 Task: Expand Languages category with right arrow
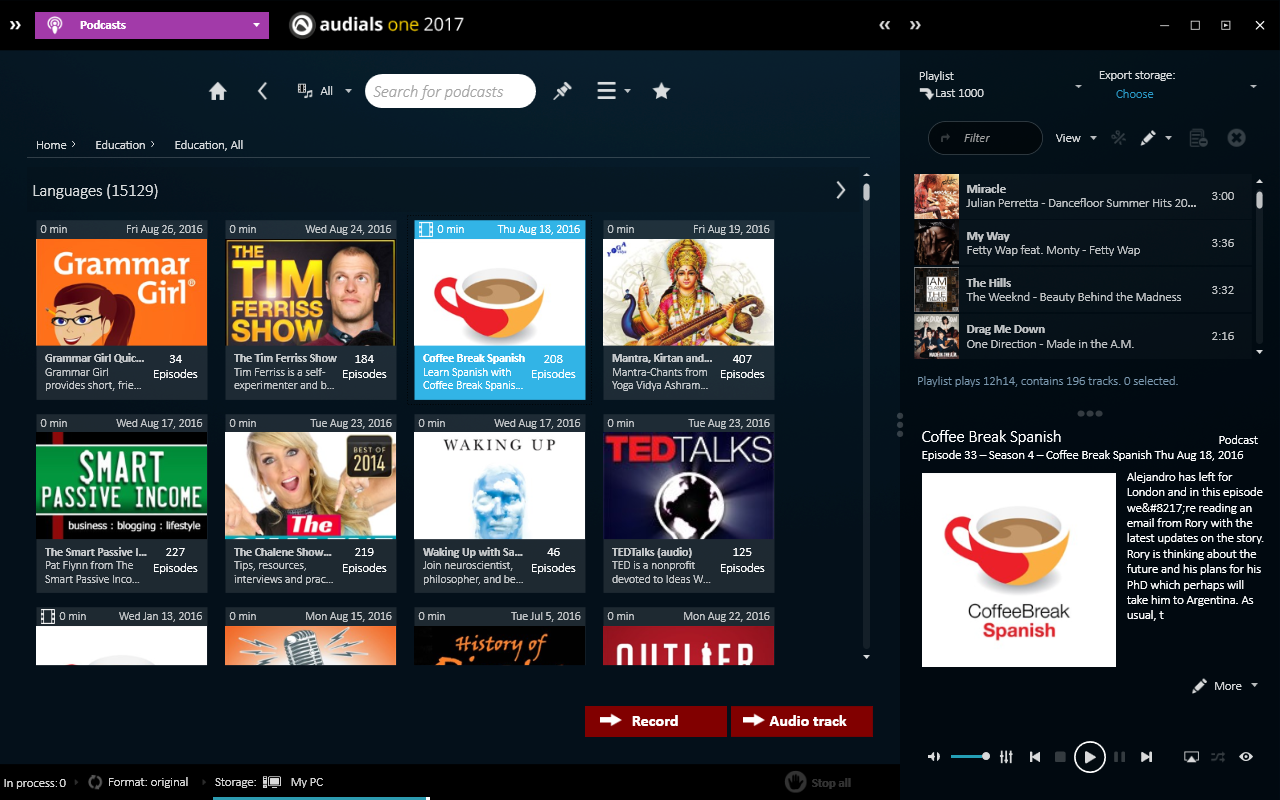coord(840,190)
